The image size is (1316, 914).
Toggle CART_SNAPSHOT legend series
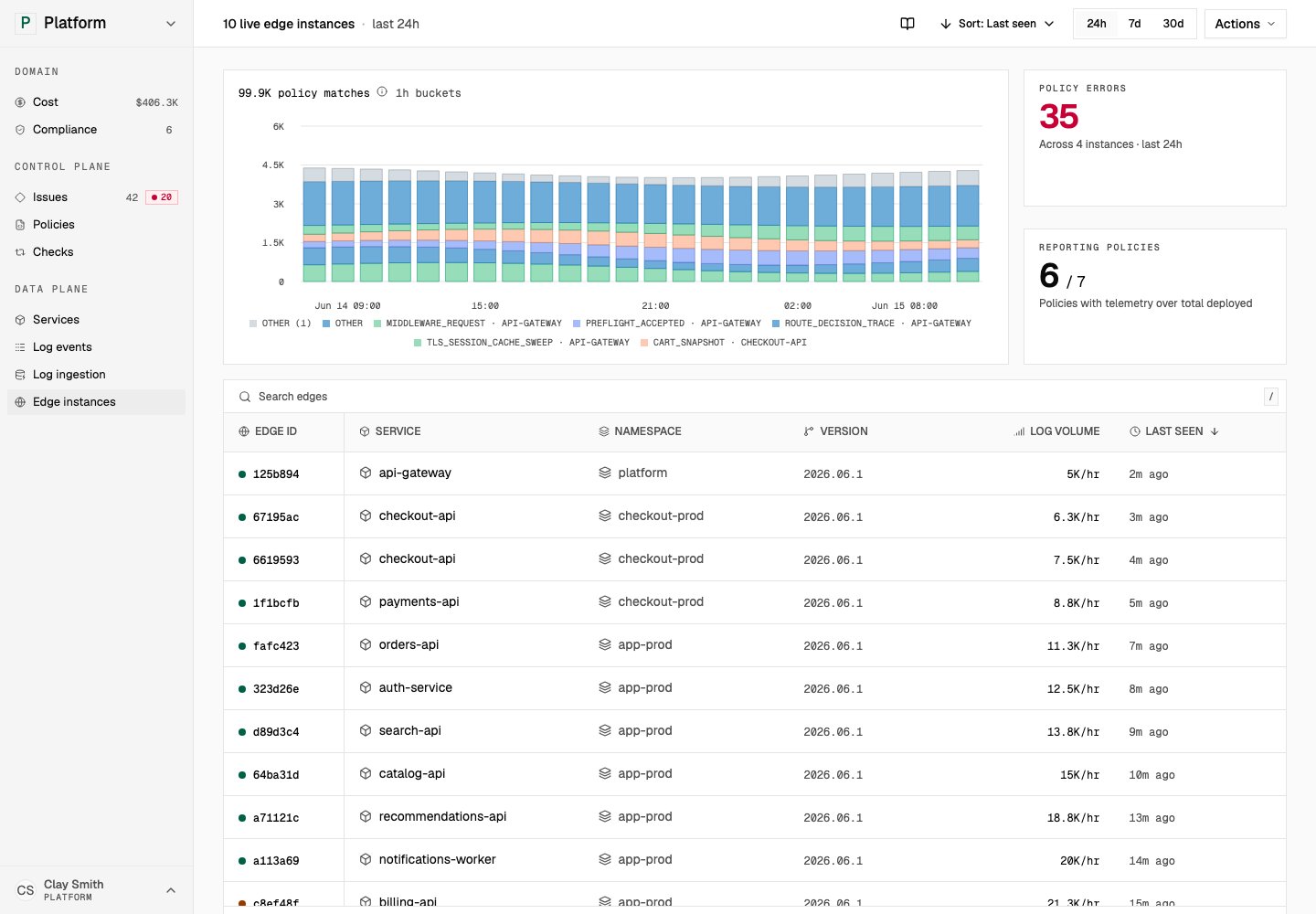pos(724,343)
